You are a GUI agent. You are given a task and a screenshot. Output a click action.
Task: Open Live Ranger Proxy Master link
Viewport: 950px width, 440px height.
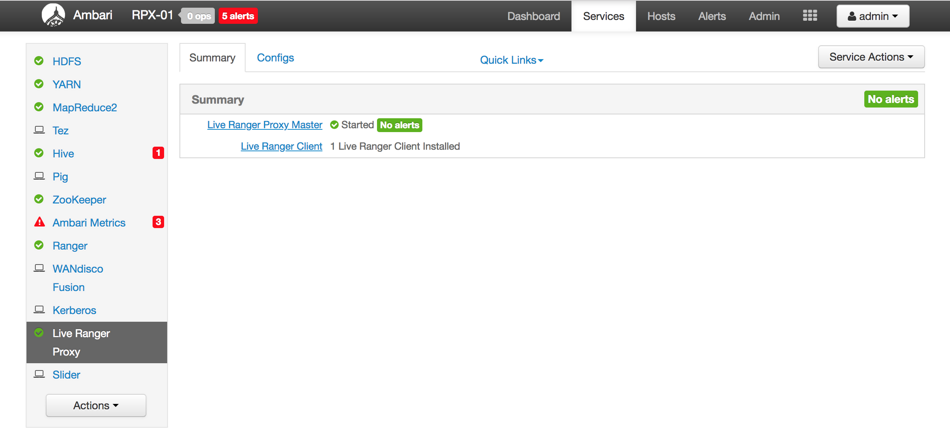click(265, 125)
